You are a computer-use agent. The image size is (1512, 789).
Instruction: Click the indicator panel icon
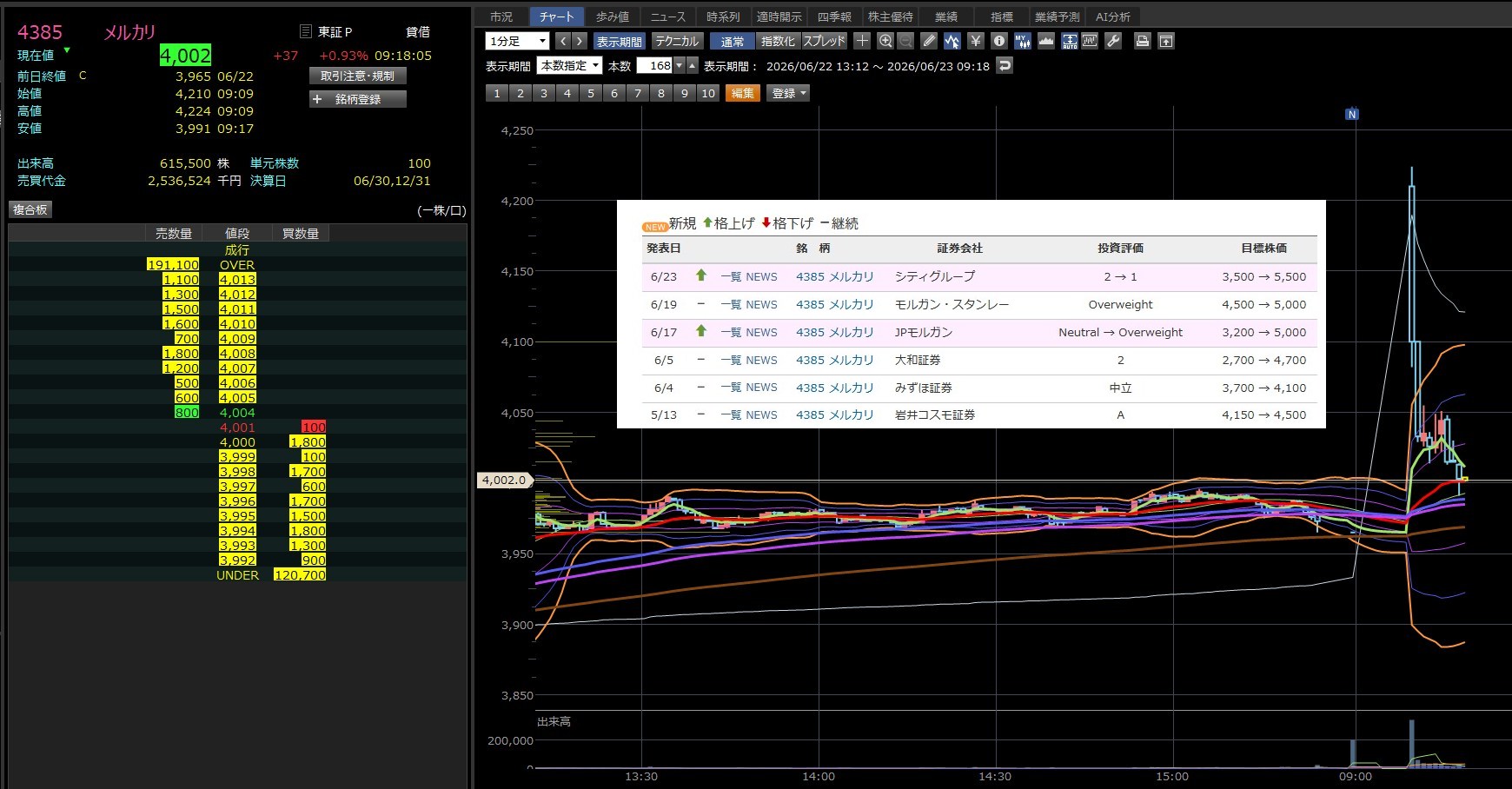pos(1090,41)
